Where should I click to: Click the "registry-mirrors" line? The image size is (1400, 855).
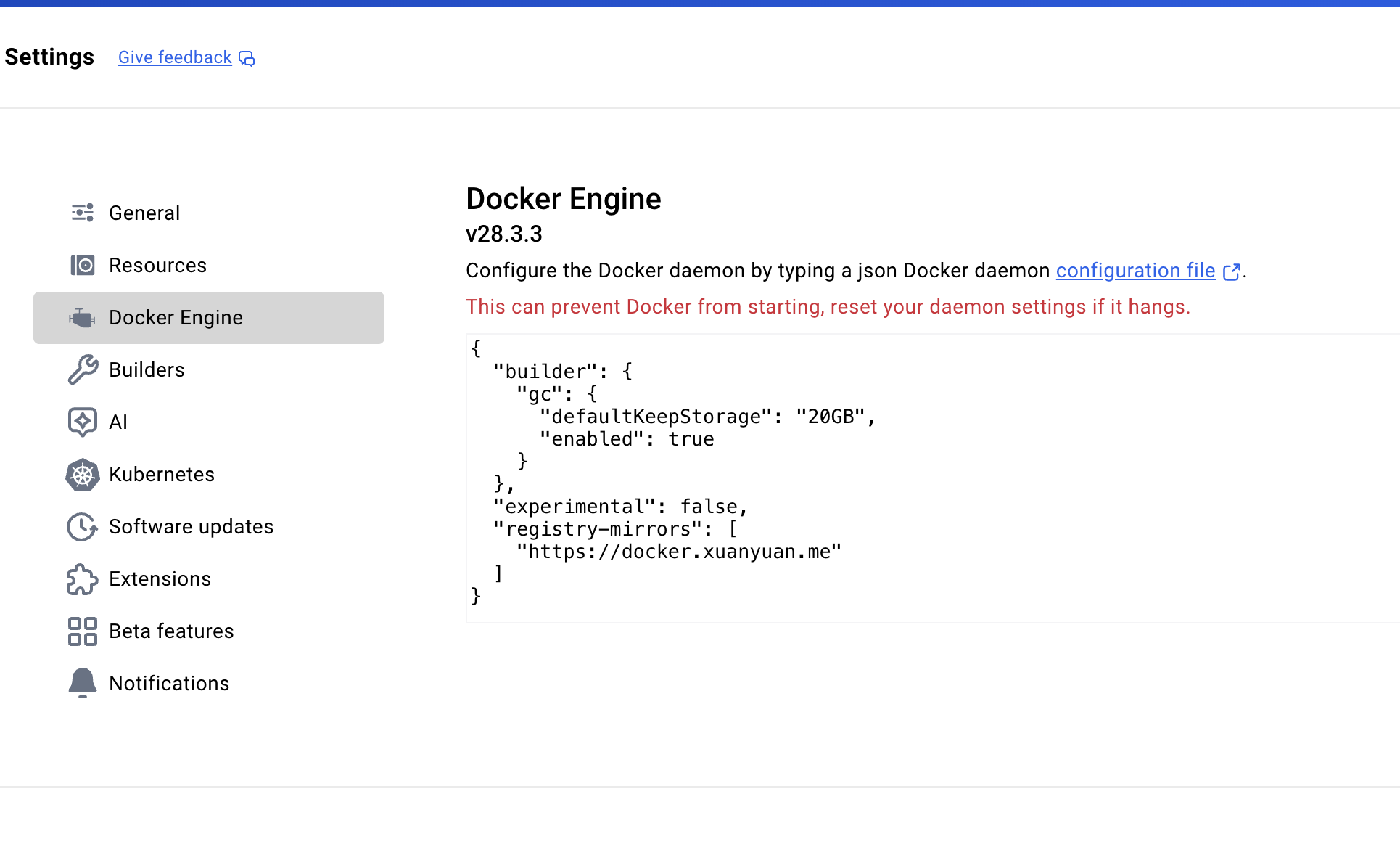pos(615,529)
